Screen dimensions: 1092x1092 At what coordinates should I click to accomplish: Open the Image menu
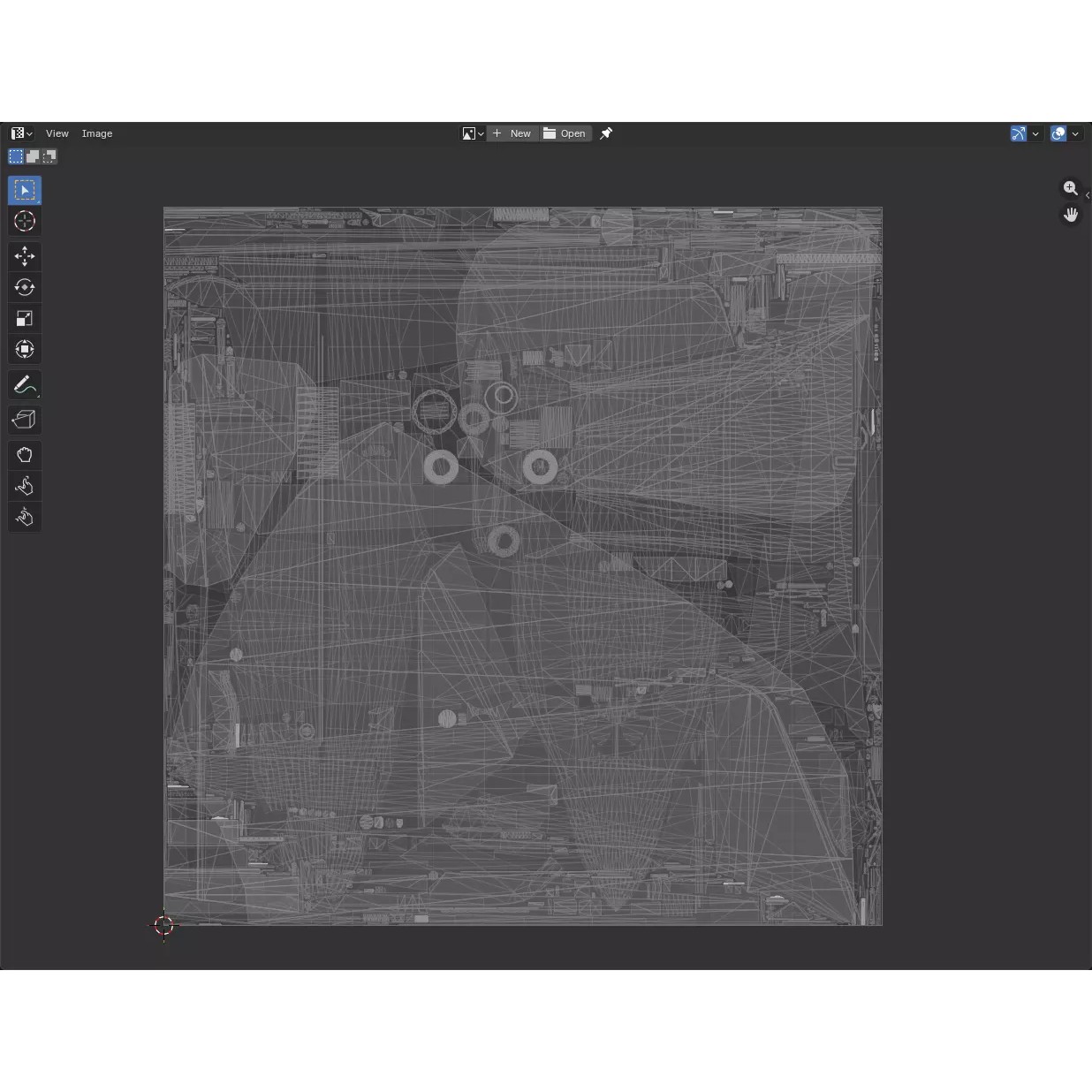[97, 133]
